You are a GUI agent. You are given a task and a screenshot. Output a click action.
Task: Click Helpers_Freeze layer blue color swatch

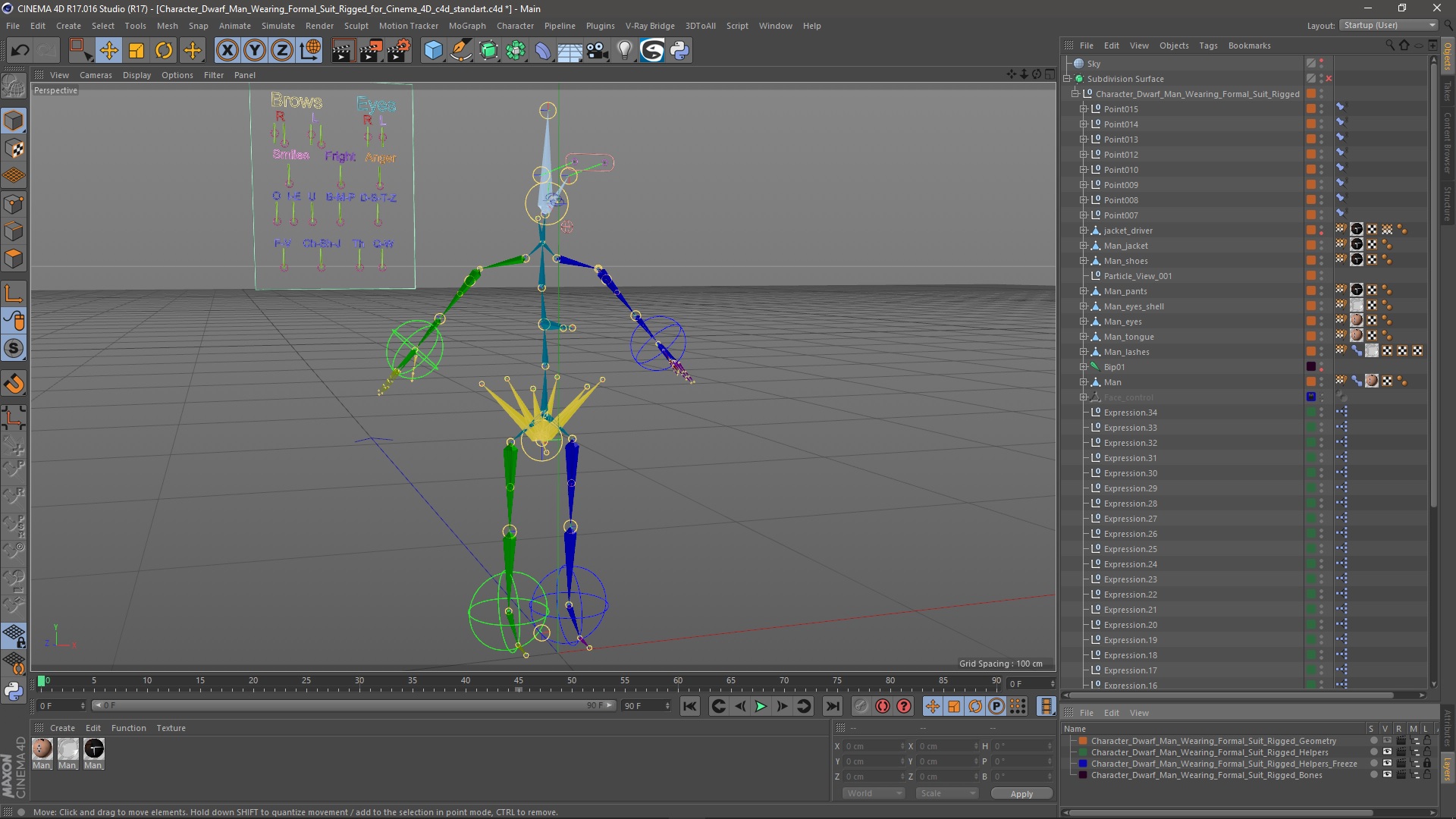[1083, 764]
